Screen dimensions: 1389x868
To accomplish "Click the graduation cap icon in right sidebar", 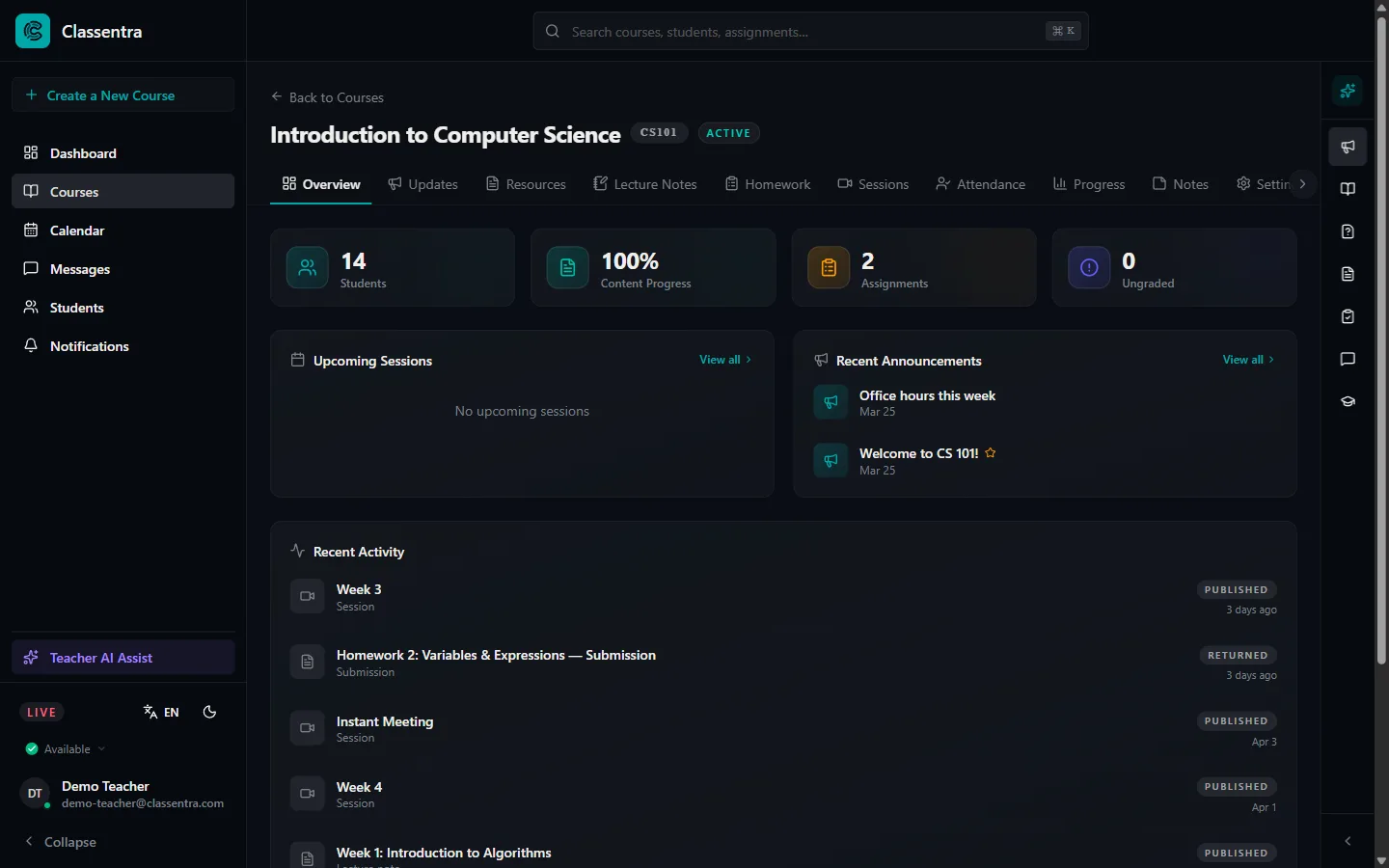I will tap(1347, 401).
